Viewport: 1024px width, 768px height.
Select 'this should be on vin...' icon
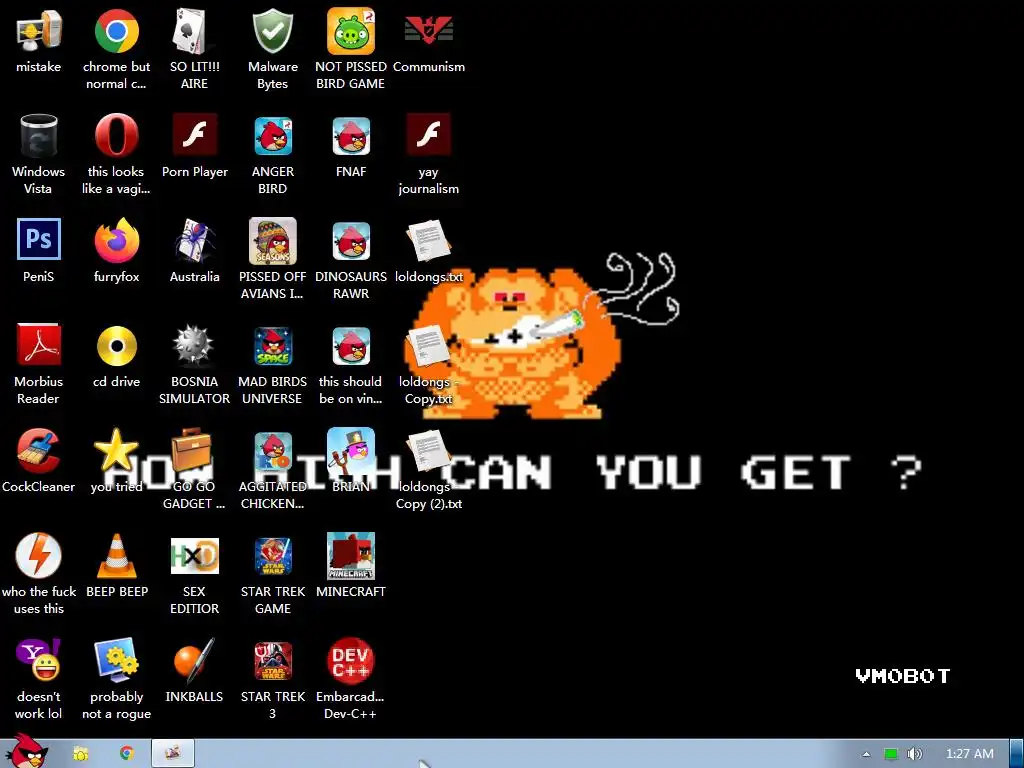351,346
